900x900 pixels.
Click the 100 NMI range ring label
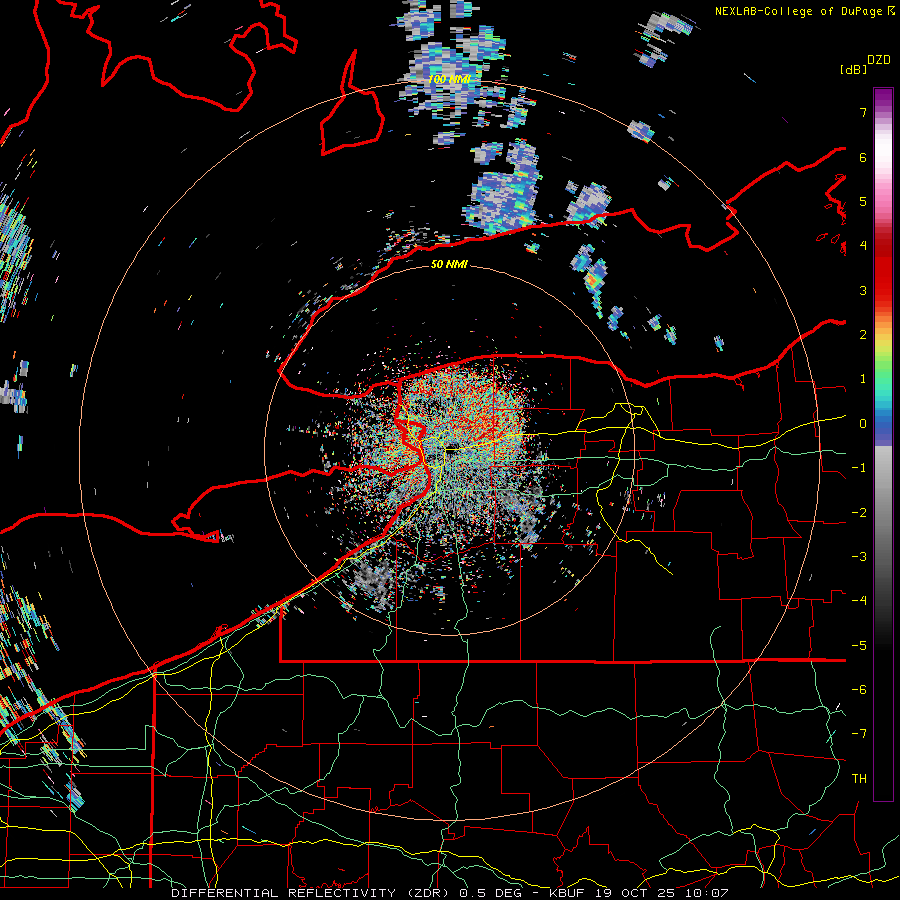click(449, 79)
